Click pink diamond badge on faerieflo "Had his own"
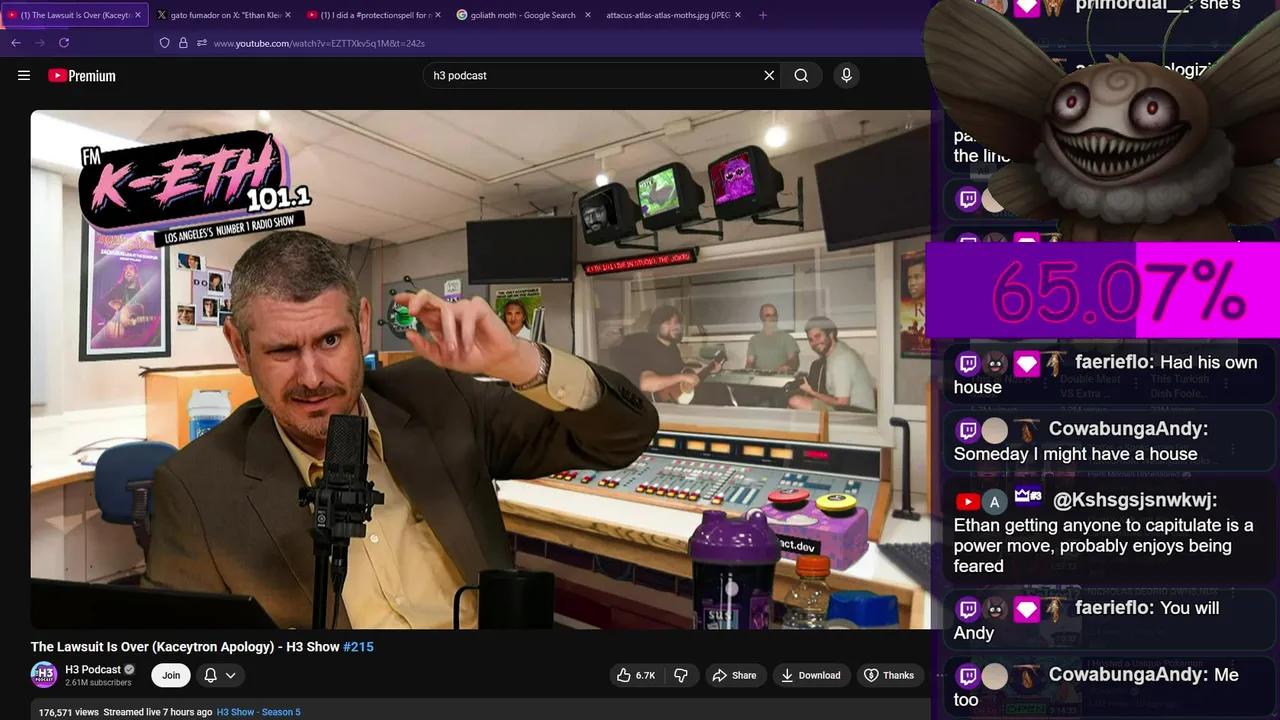Screen dimensions: 1280x720 1026,364
